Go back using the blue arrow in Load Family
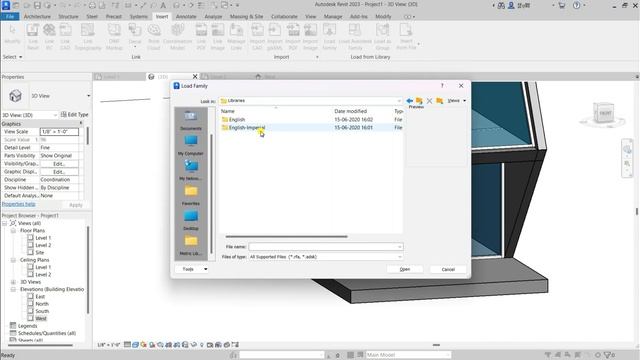640x360 pixels. (x=409, y=101)
